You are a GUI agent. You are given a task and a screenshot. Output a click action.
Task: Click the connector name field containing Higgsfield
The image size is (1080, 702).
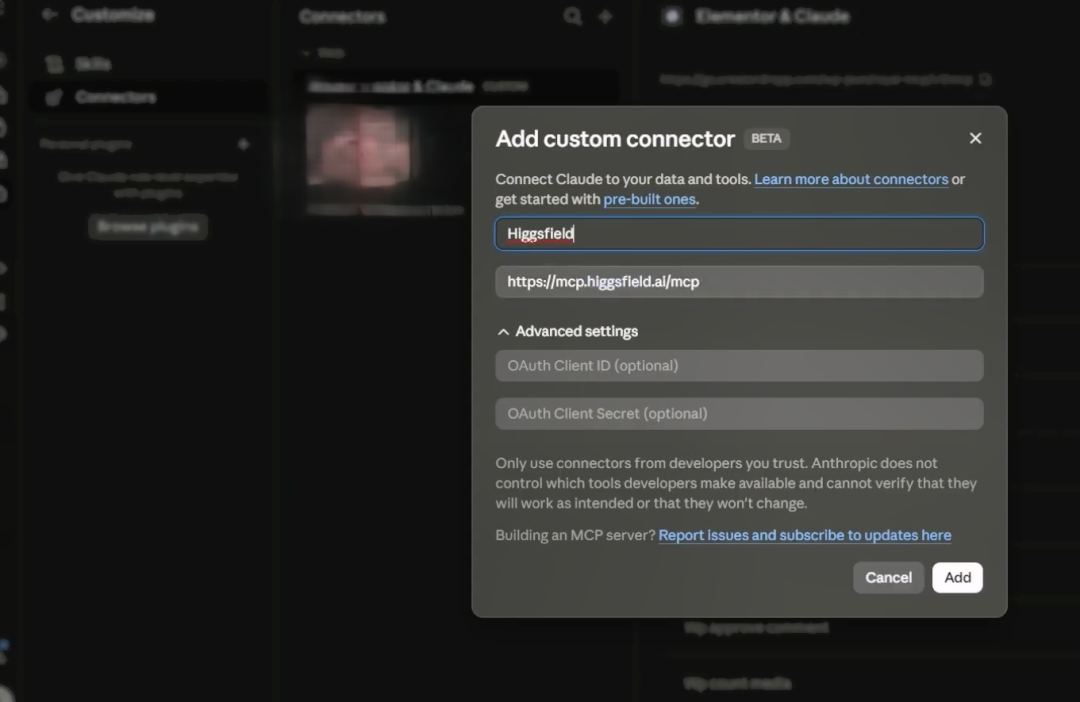(x=739, y=234)
